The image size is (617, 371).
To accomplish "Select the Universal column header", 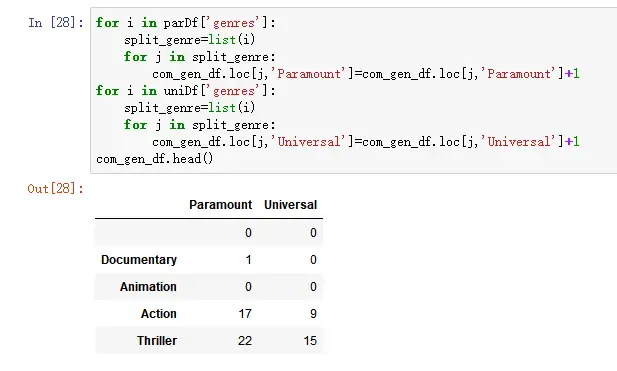I will point(290,205).
